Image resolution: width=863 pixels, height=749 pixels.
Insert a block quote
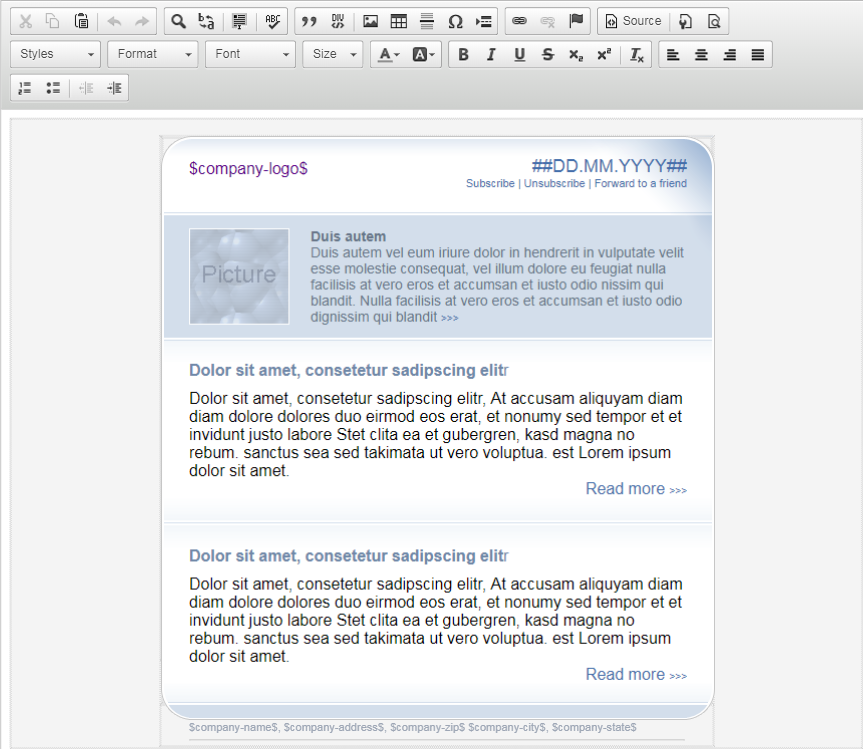pos(309,21)
